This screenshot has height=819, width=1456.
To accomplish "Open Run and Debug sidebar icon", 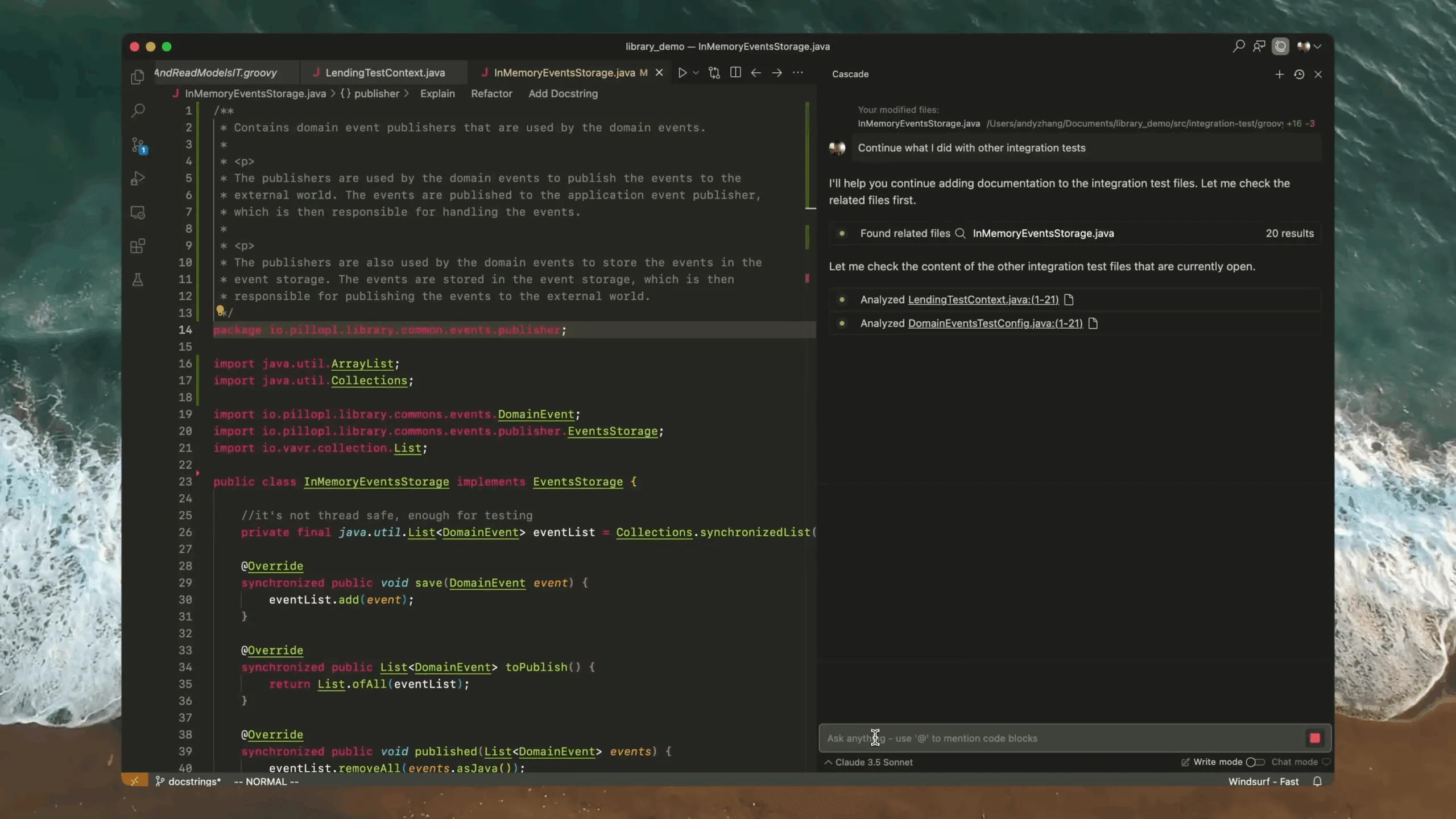I will click(138, 179).
